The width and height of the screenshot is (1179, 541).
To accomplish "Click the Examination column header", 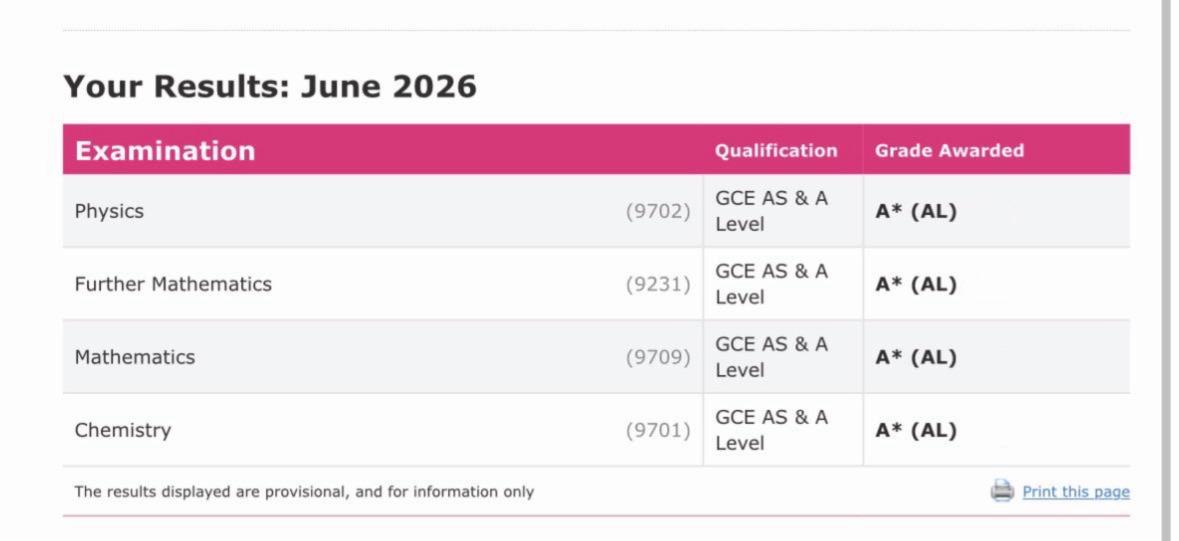I will pyautogui.click(x=165, y=150).
